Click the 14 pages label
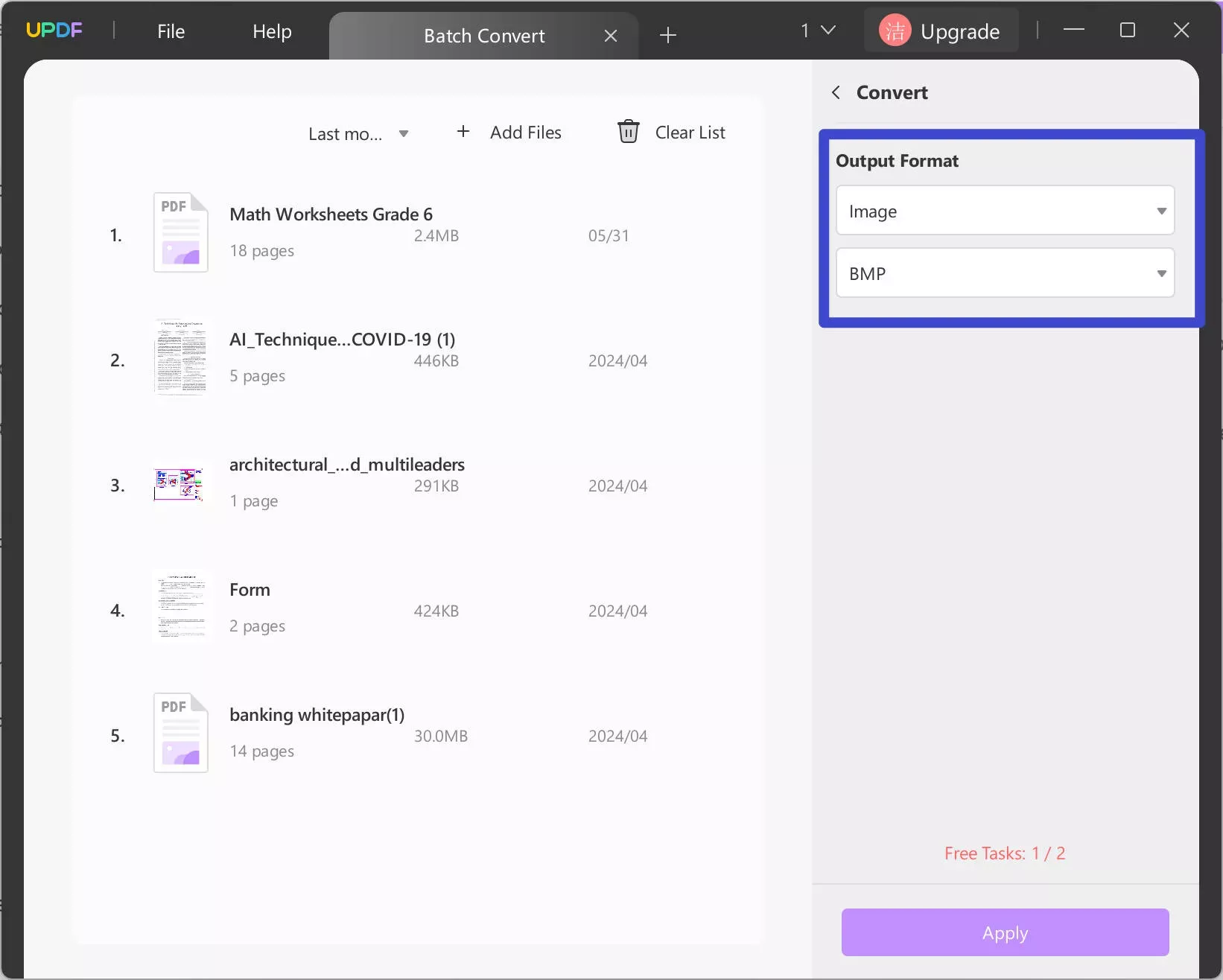1223x980 pixels. coord(261,751)
